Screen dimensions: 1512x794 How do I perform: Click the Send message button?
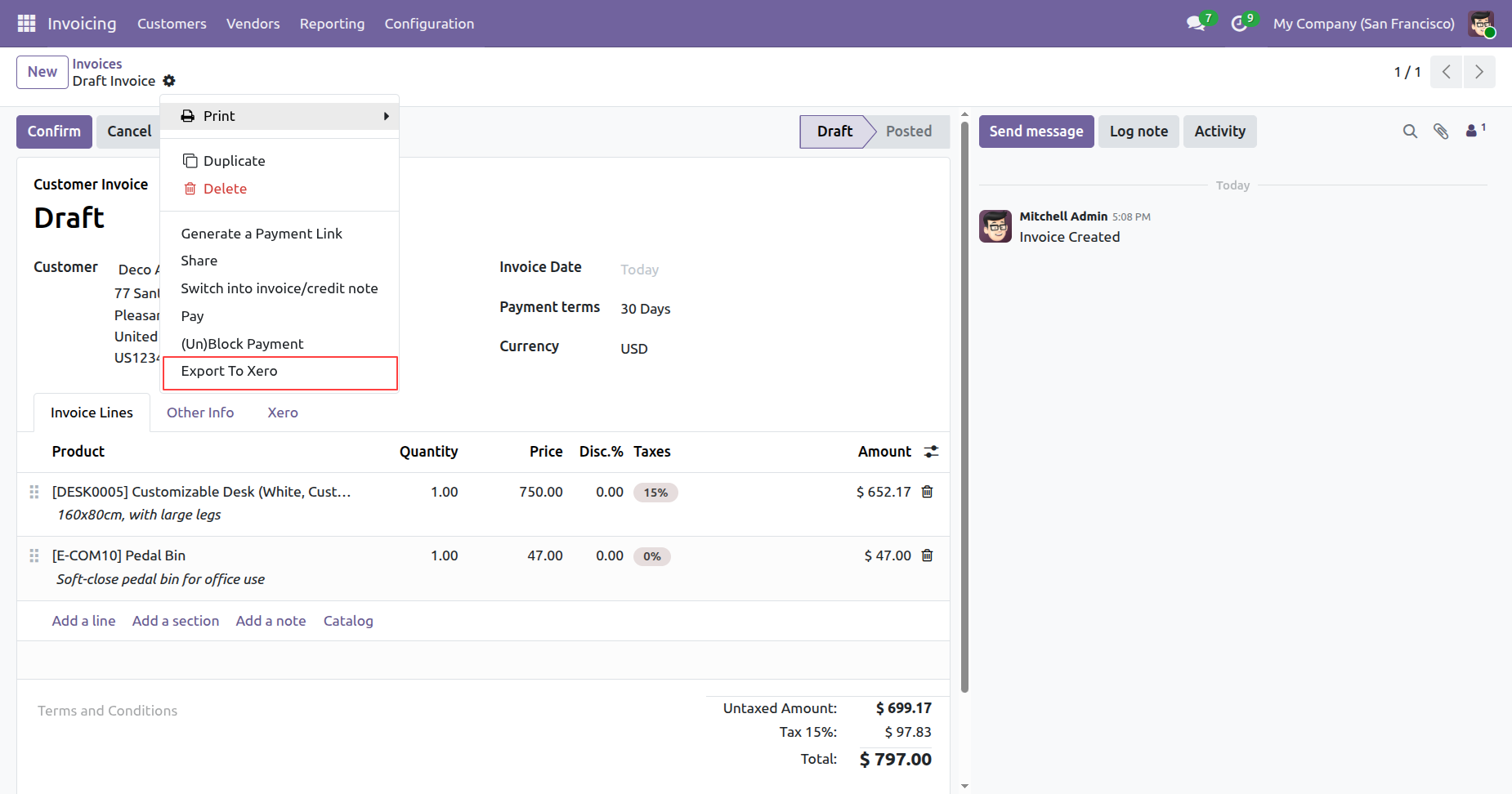pyautogui.click(x=1036, y=132)
